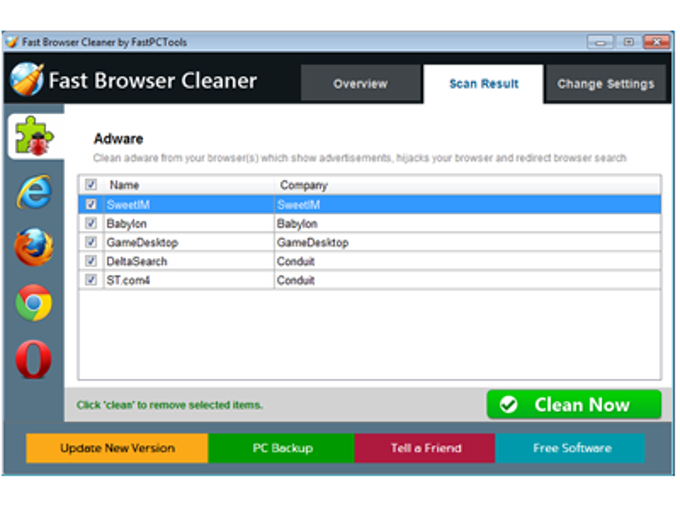
Task: Select the Internet Explorer sidebar icon
Action: (x=34, y=192)
